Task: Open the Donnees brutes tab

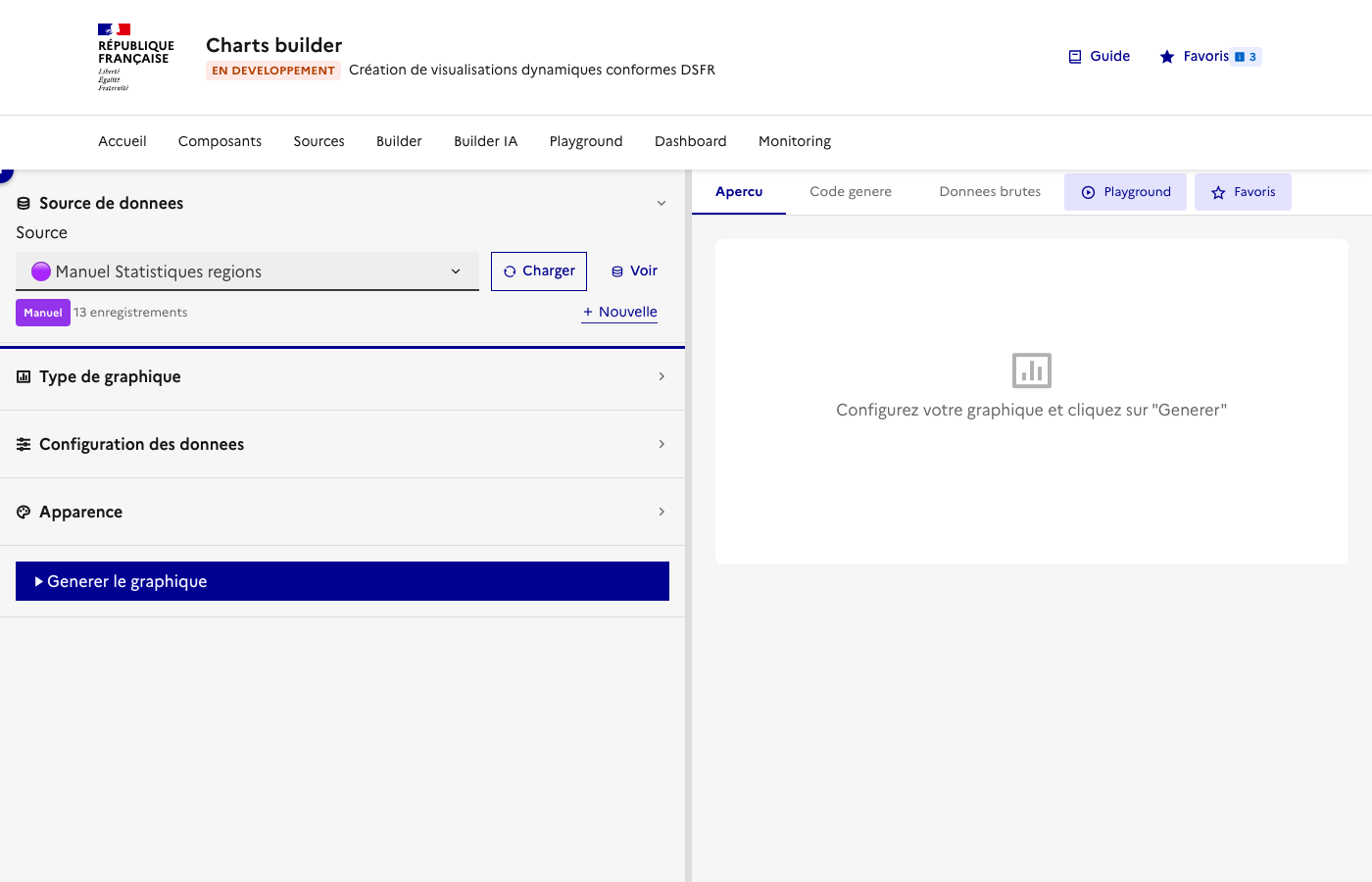Action: tap(990, 191)
